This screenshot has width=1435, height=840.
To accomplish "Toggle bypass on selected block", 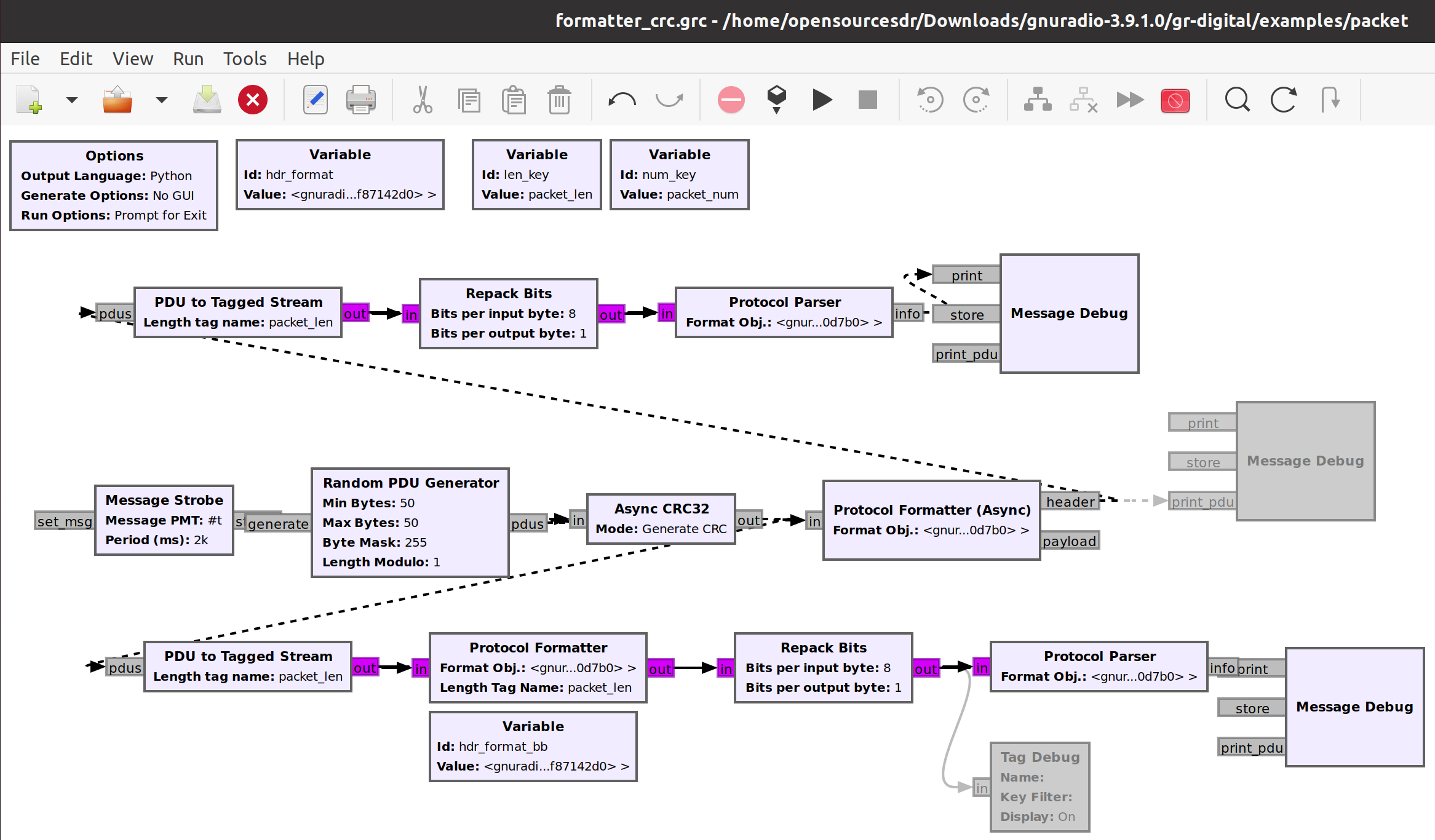I will [x=1130, y=100].
